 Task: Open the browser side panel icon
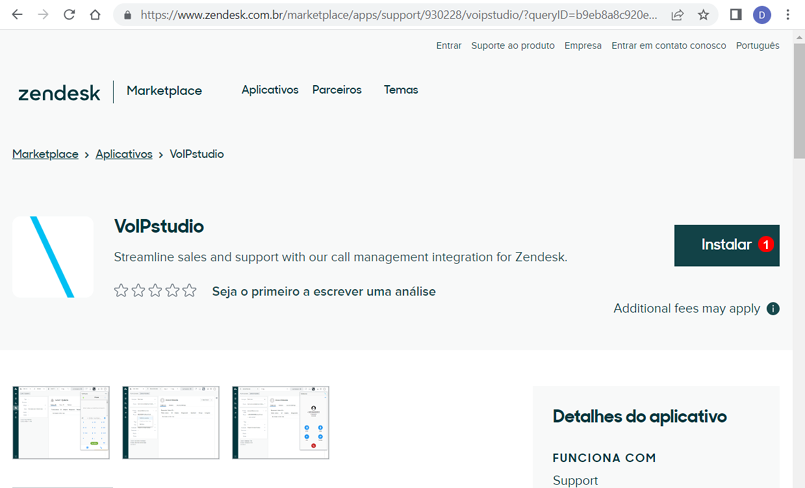[736, 15]
